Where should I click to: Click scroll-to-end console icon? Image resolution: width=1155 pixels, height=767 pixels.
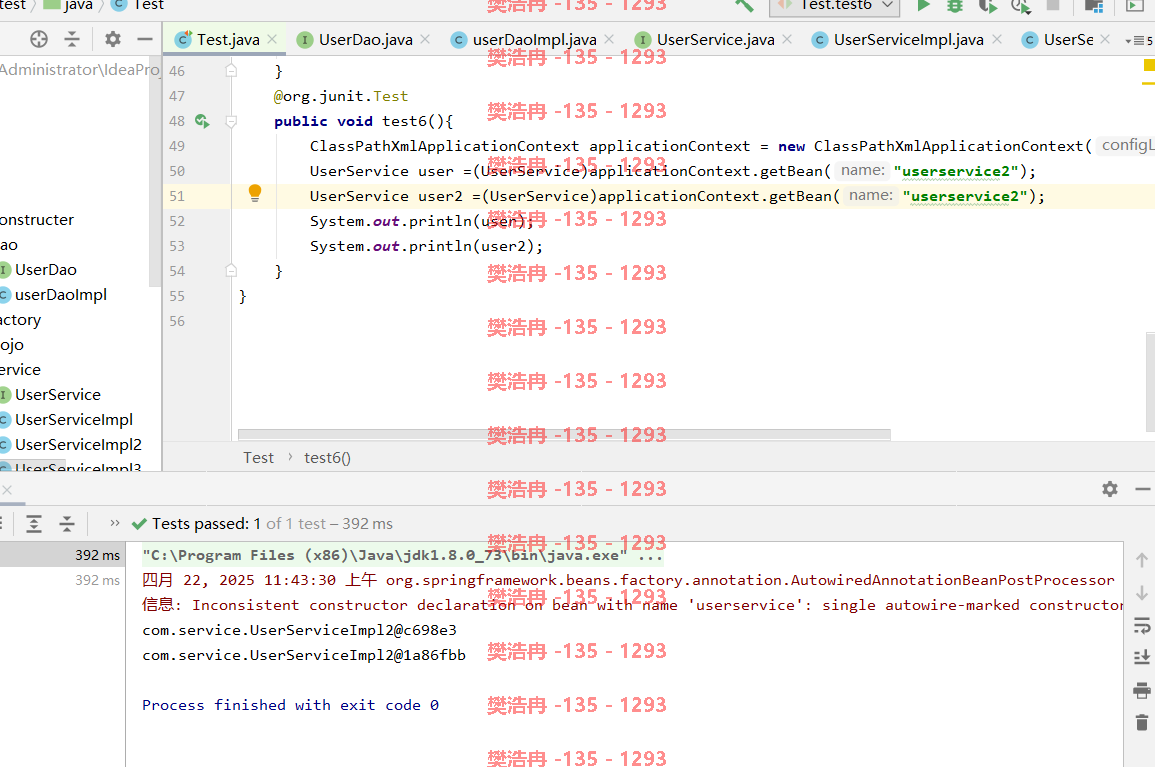[1142, 657]
